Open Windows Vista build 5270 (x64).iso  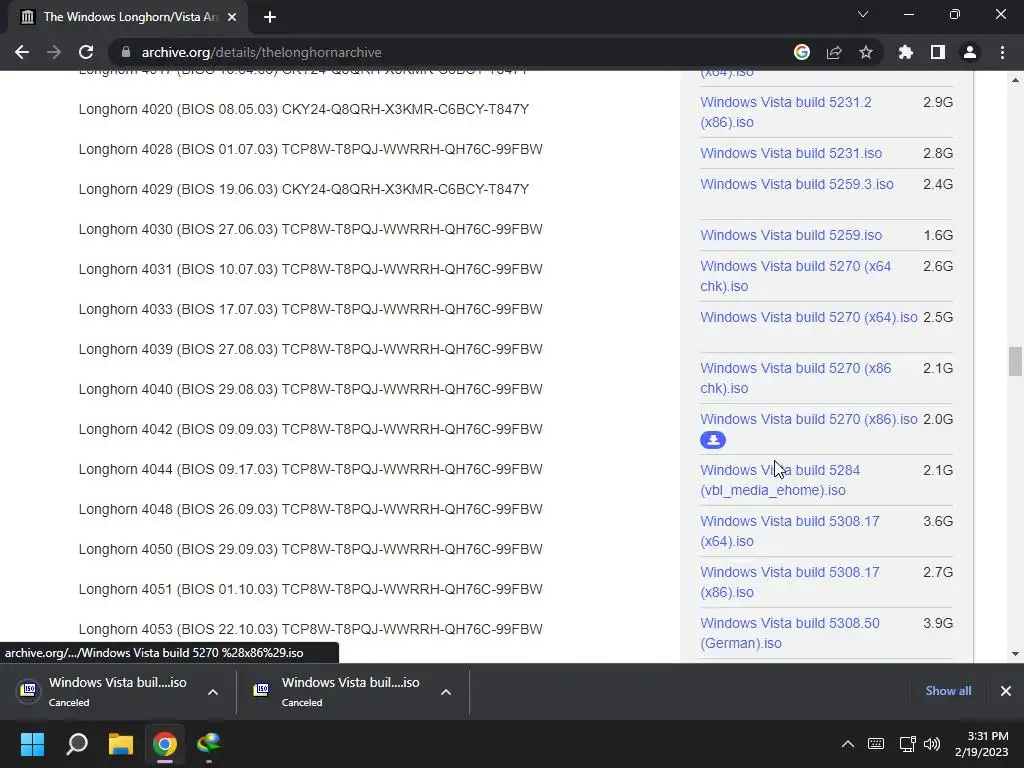point(808,317)
